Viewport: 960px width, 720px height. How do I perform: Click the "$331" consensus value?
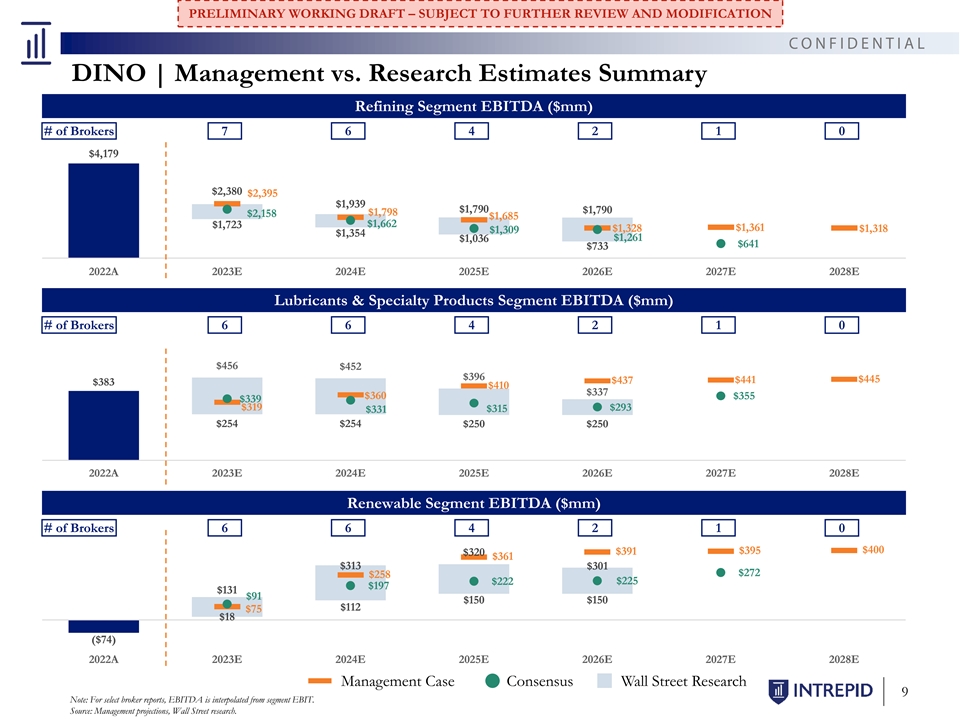(x=376, y=409)
